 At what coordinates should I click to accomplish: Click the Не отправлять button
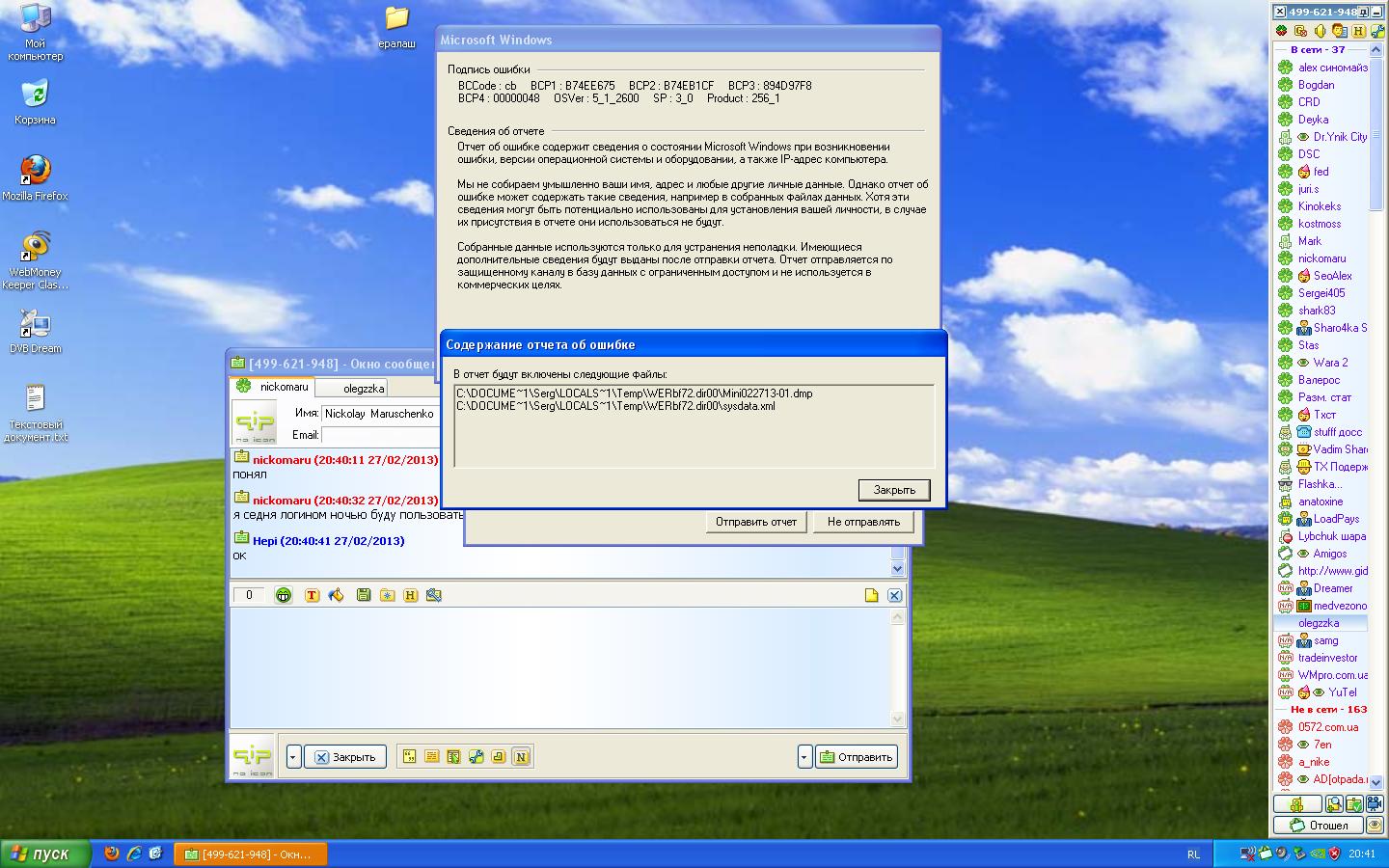pos(863,522)
